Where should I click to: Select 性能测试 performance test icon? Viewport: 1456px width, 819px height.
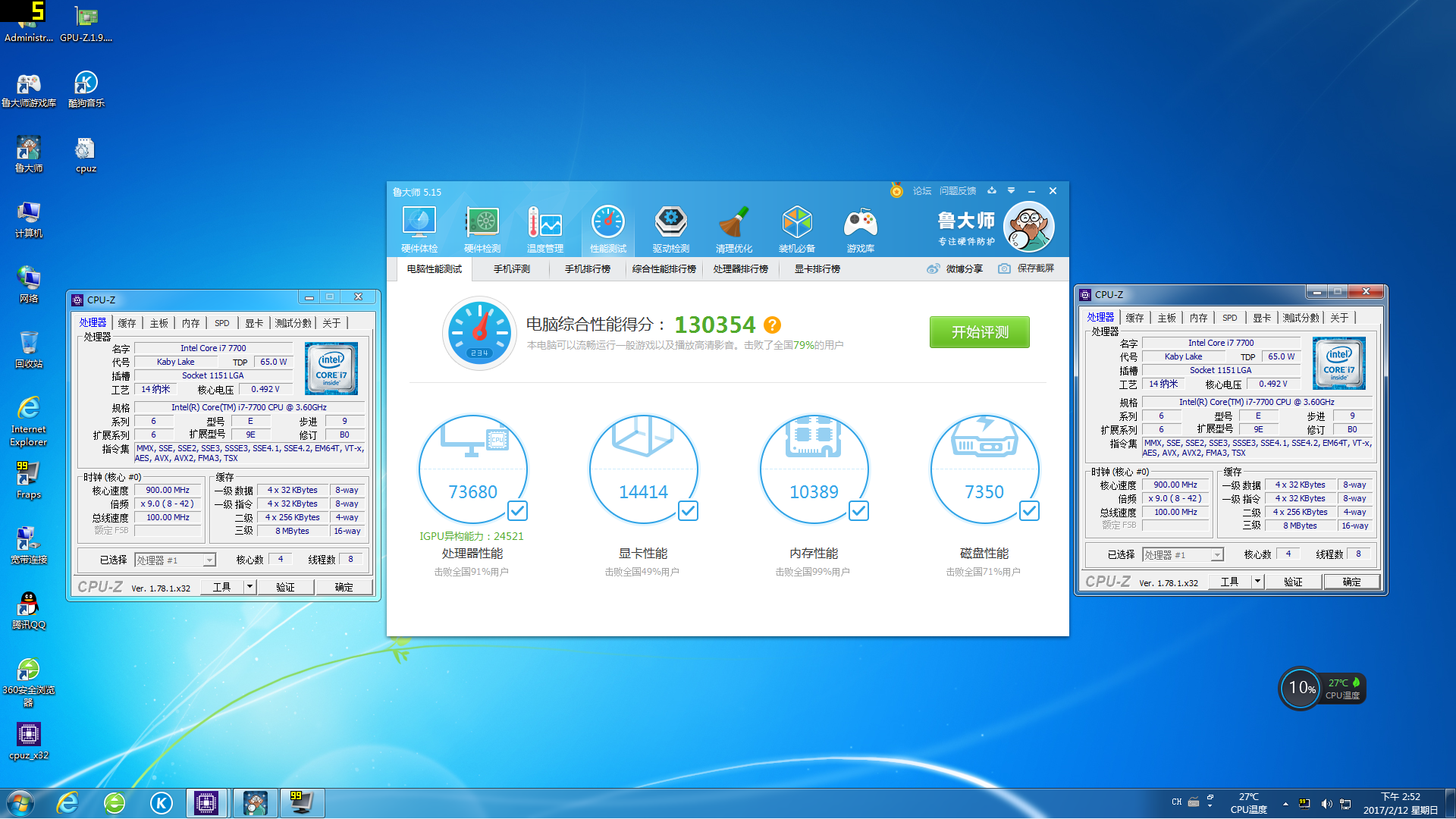608,229
